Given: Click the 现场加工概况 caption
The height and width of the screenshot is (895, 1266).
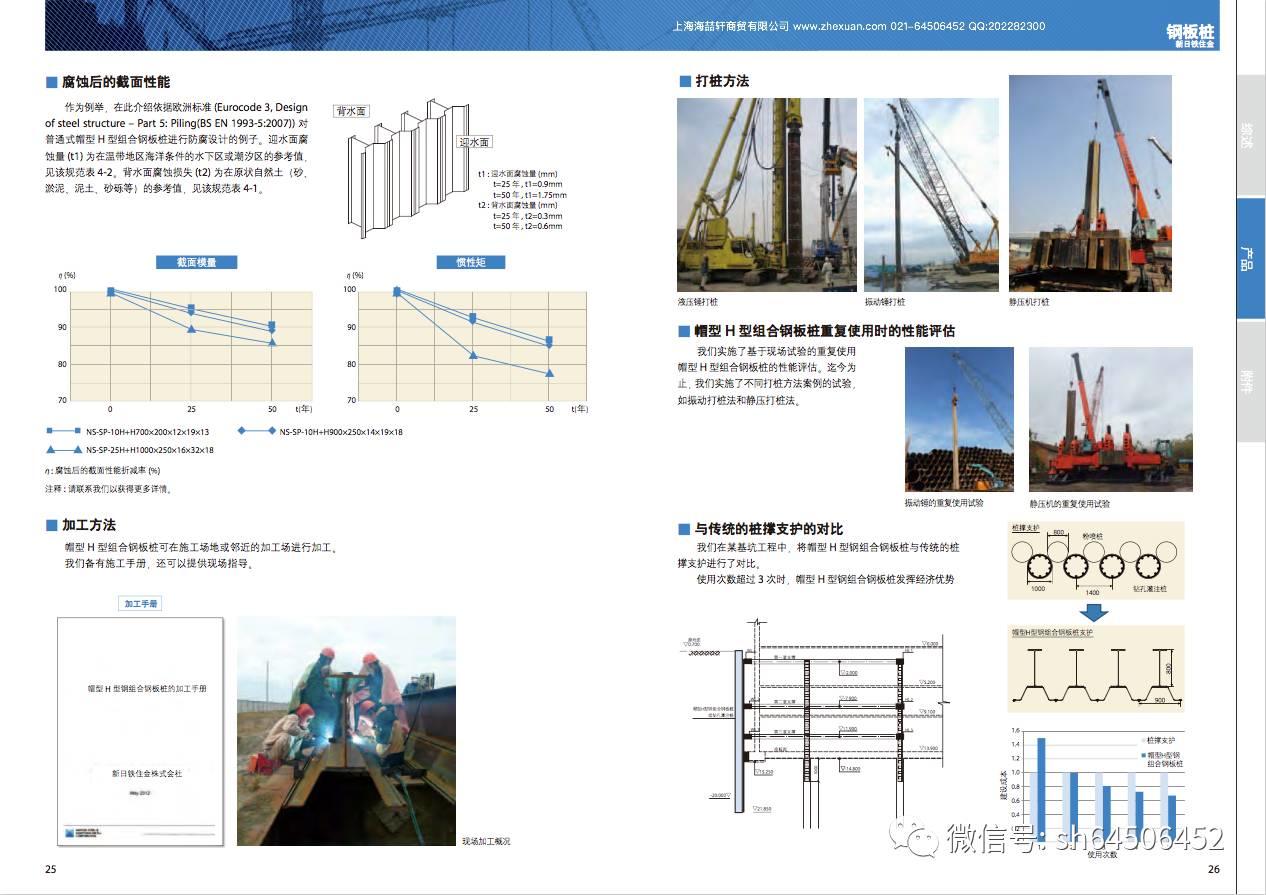Looking at the screenshot, I should click(486, 842).
